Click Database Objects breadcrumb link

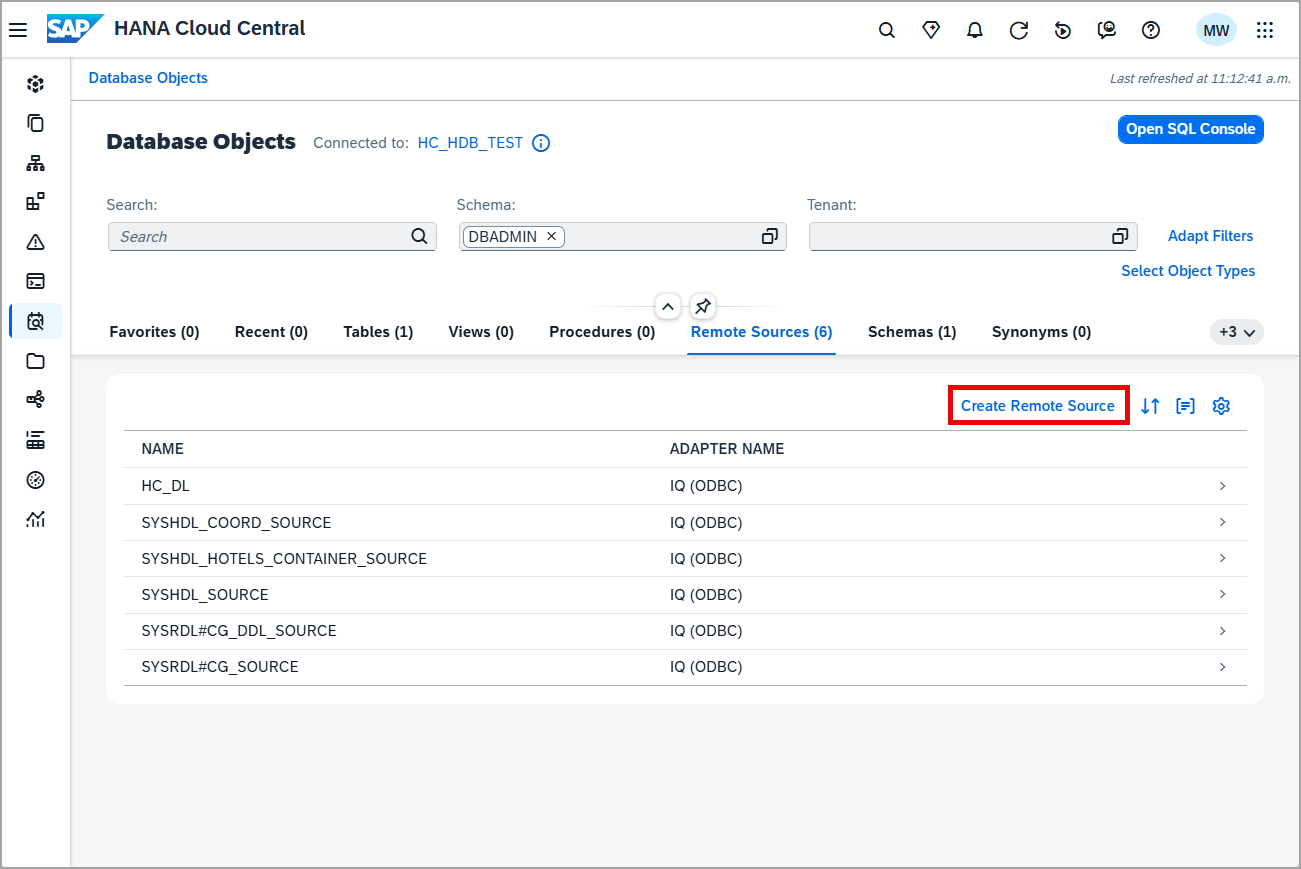pyautogui.click(x=148, y=78)
